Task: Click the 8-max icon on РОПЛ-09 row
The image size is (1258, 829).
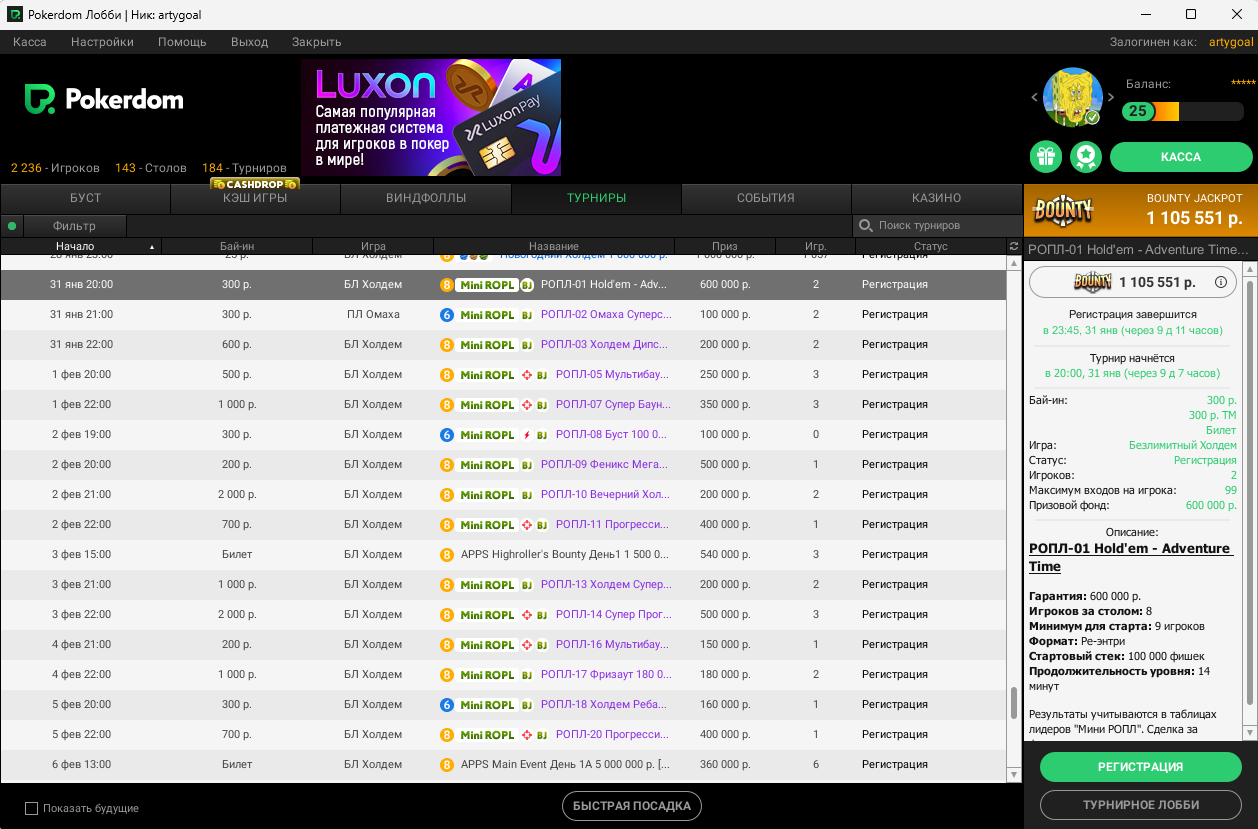Action: click(448, 465)
